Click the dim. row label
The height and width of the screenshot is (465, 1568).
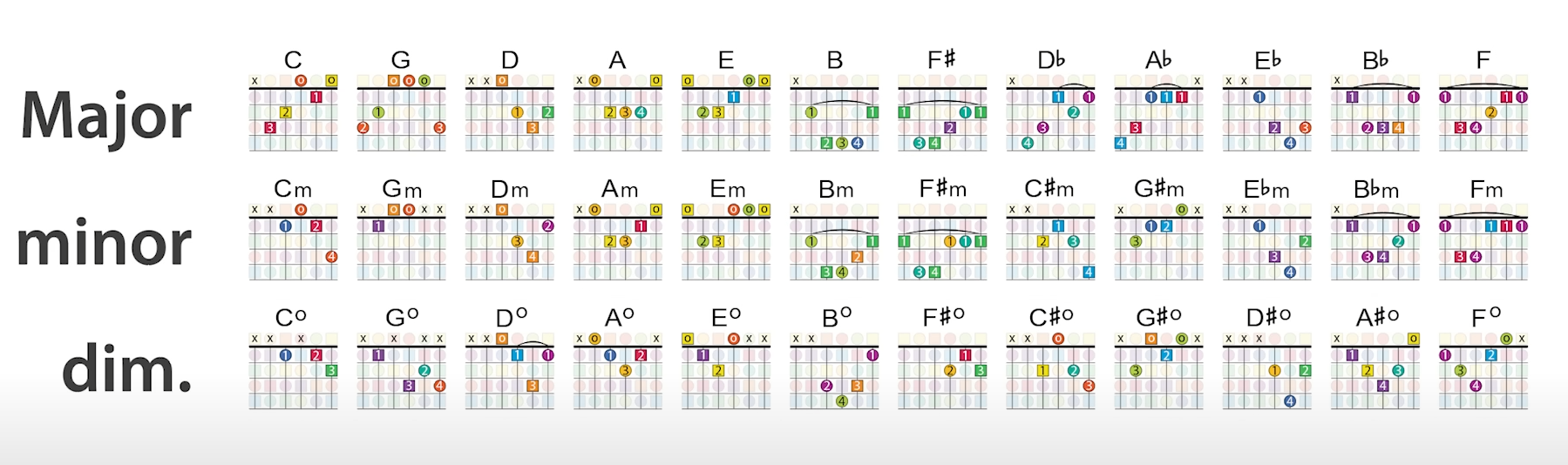click(x=126, y=370)
